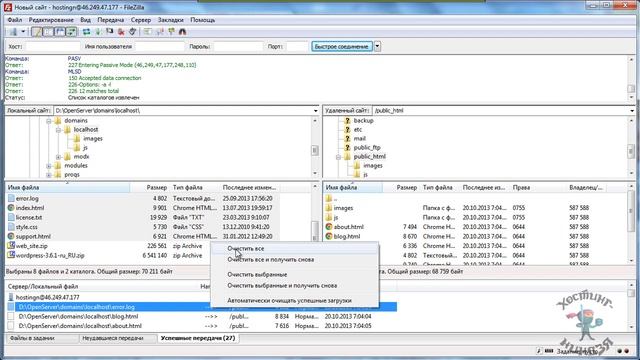
Task: Choose Очистить выбранные menu entry
Action: click(295, 275)
